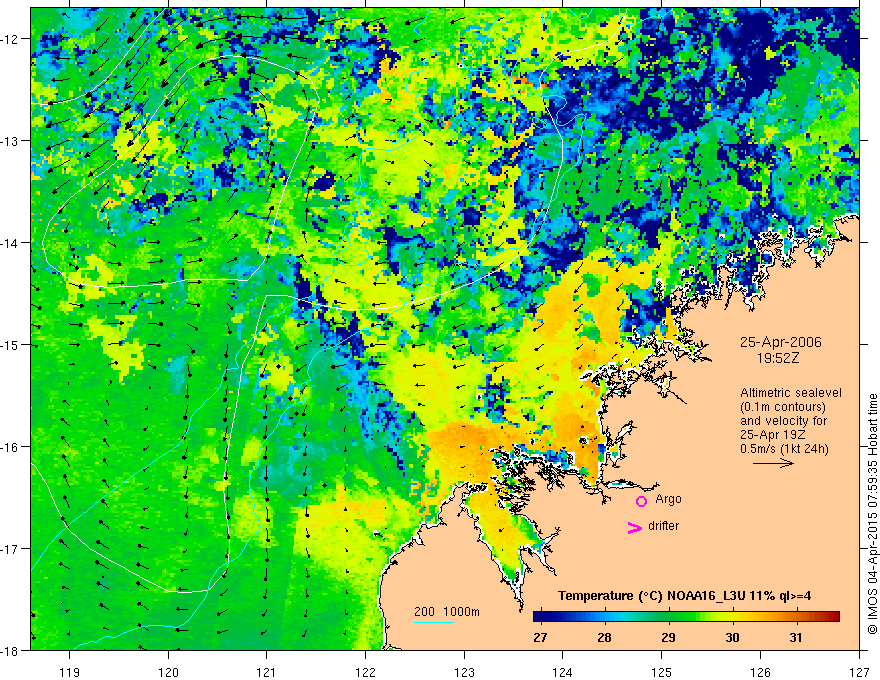
Task: Click the latitude axis label -18
Action: pyautogui.click(x=11, y=651)
